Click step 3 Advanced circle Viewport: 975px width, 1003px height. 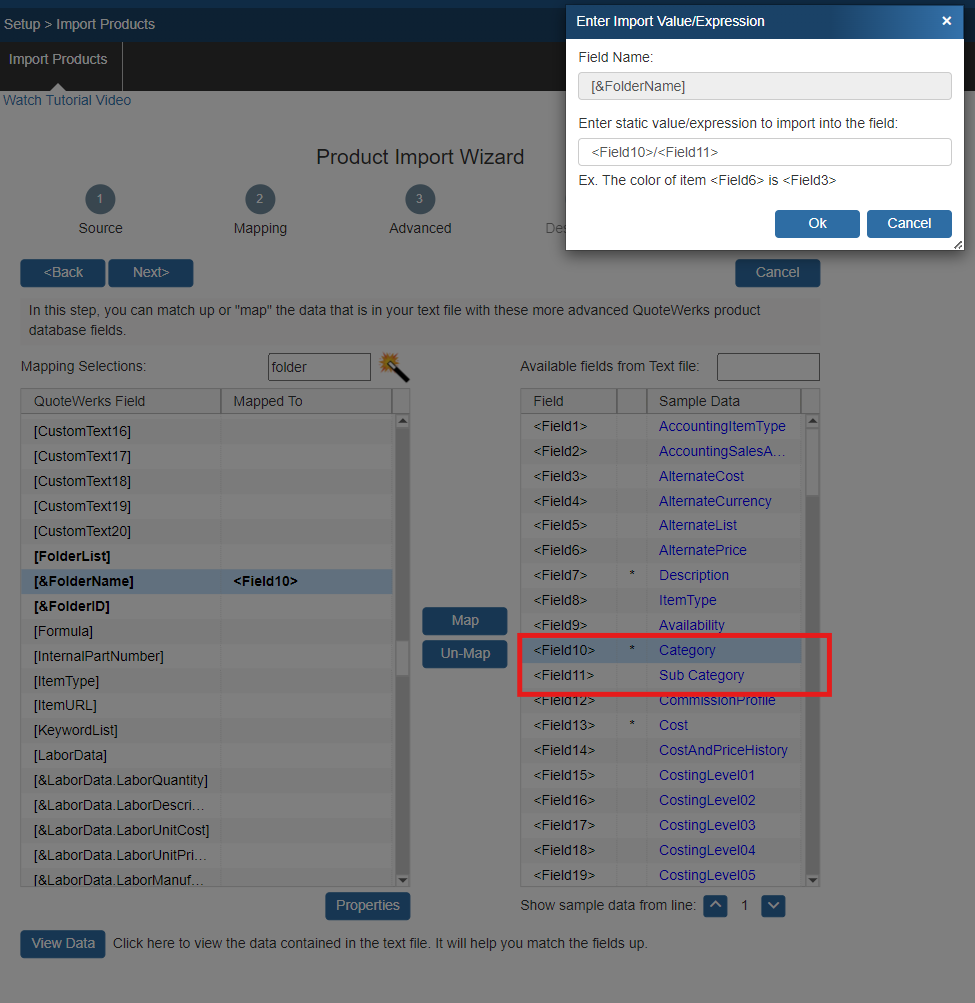[x=419, y=199]
